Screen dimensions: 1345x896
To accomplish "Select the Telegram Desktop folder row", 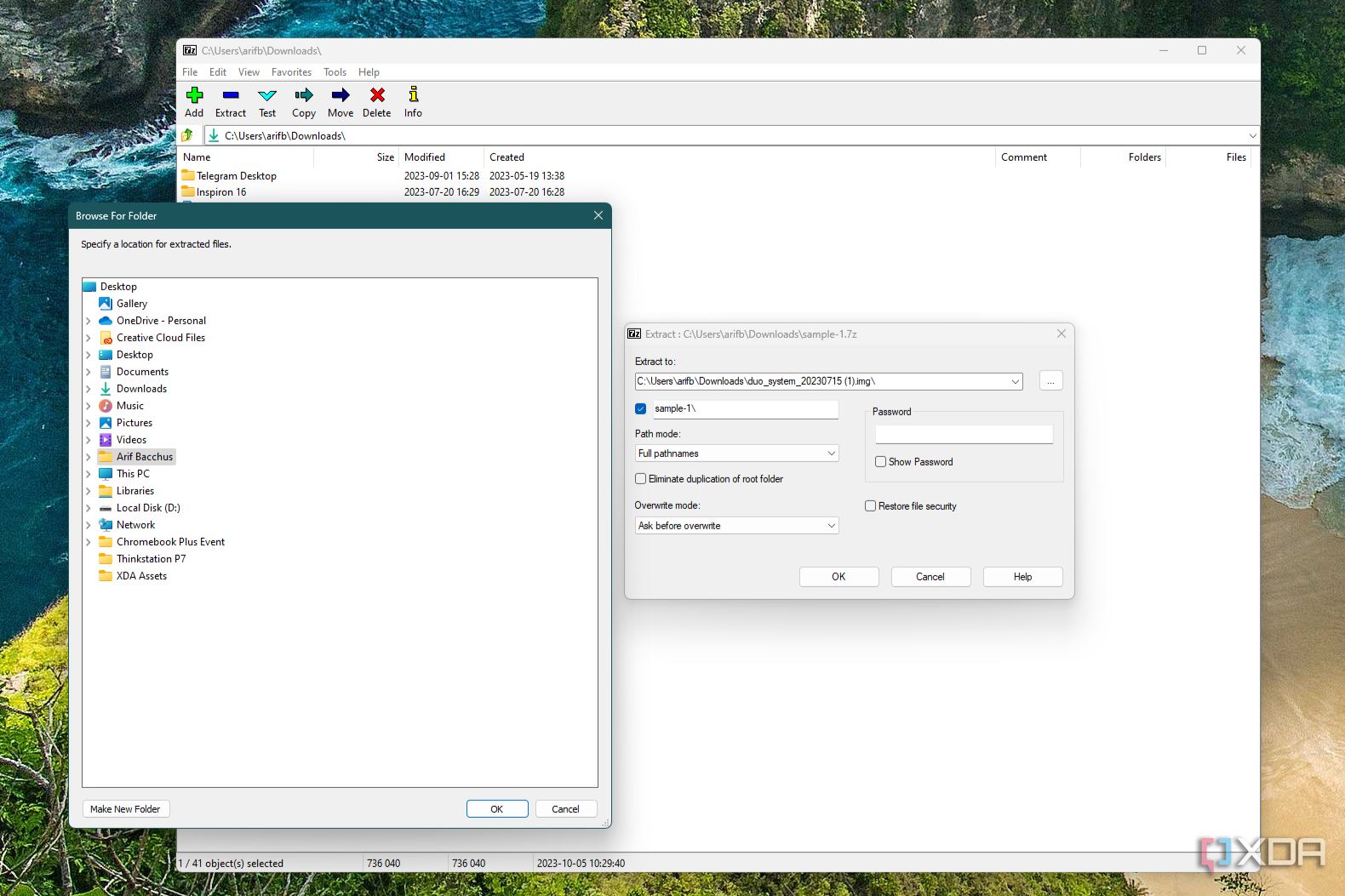I will 229,176.
